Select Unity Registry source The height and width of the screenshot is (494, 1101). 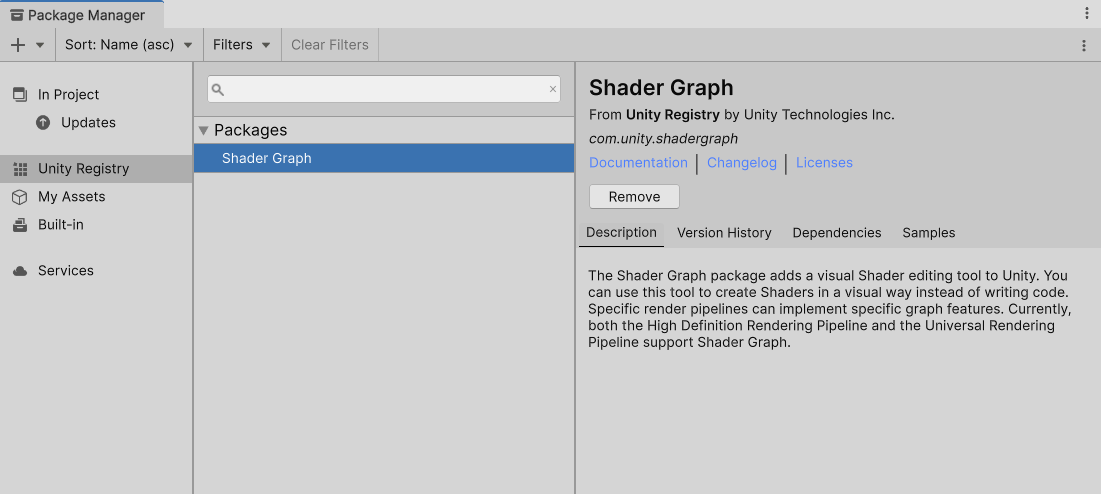83,169
